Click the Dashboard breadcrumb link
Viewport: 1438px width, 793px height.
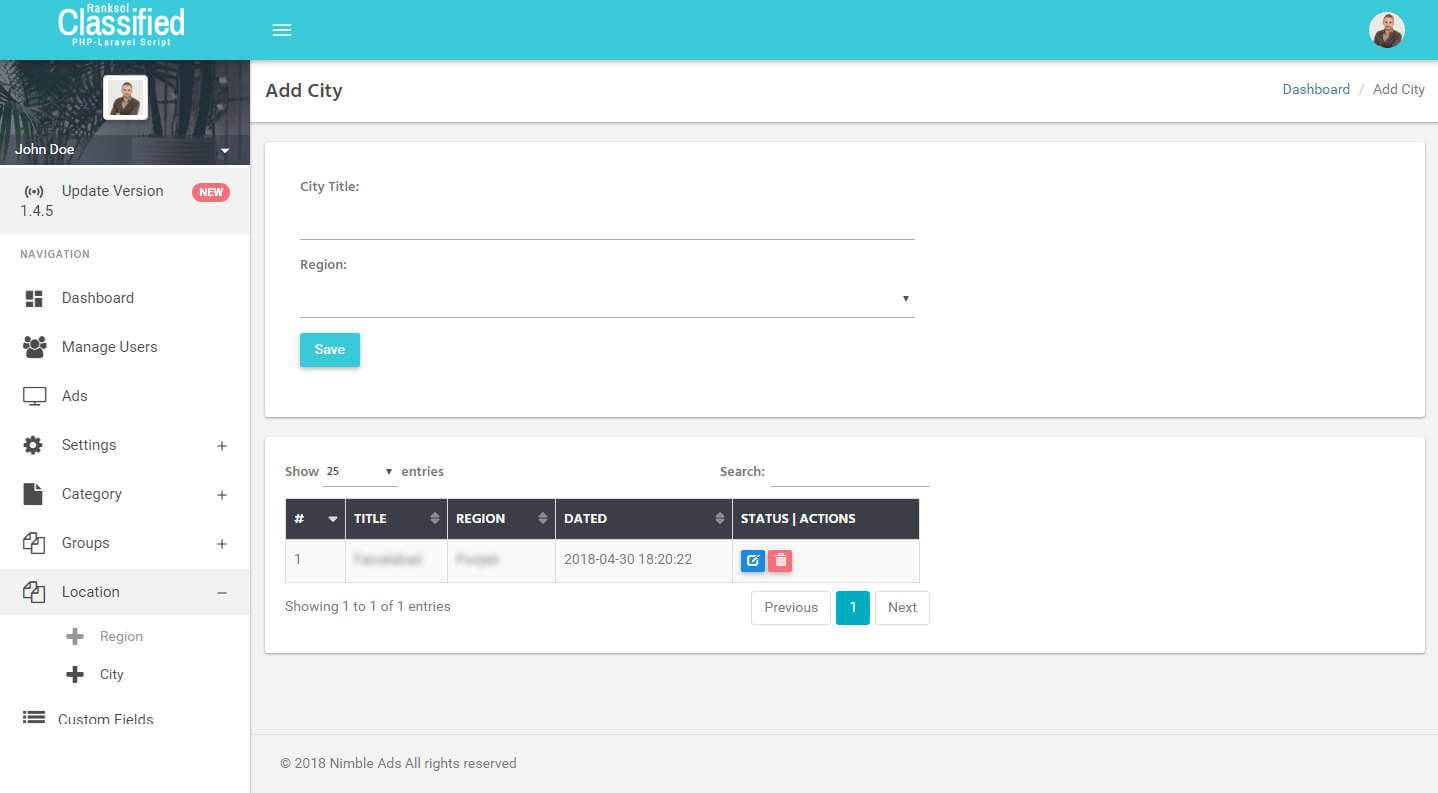click(x=1316, y=89)
